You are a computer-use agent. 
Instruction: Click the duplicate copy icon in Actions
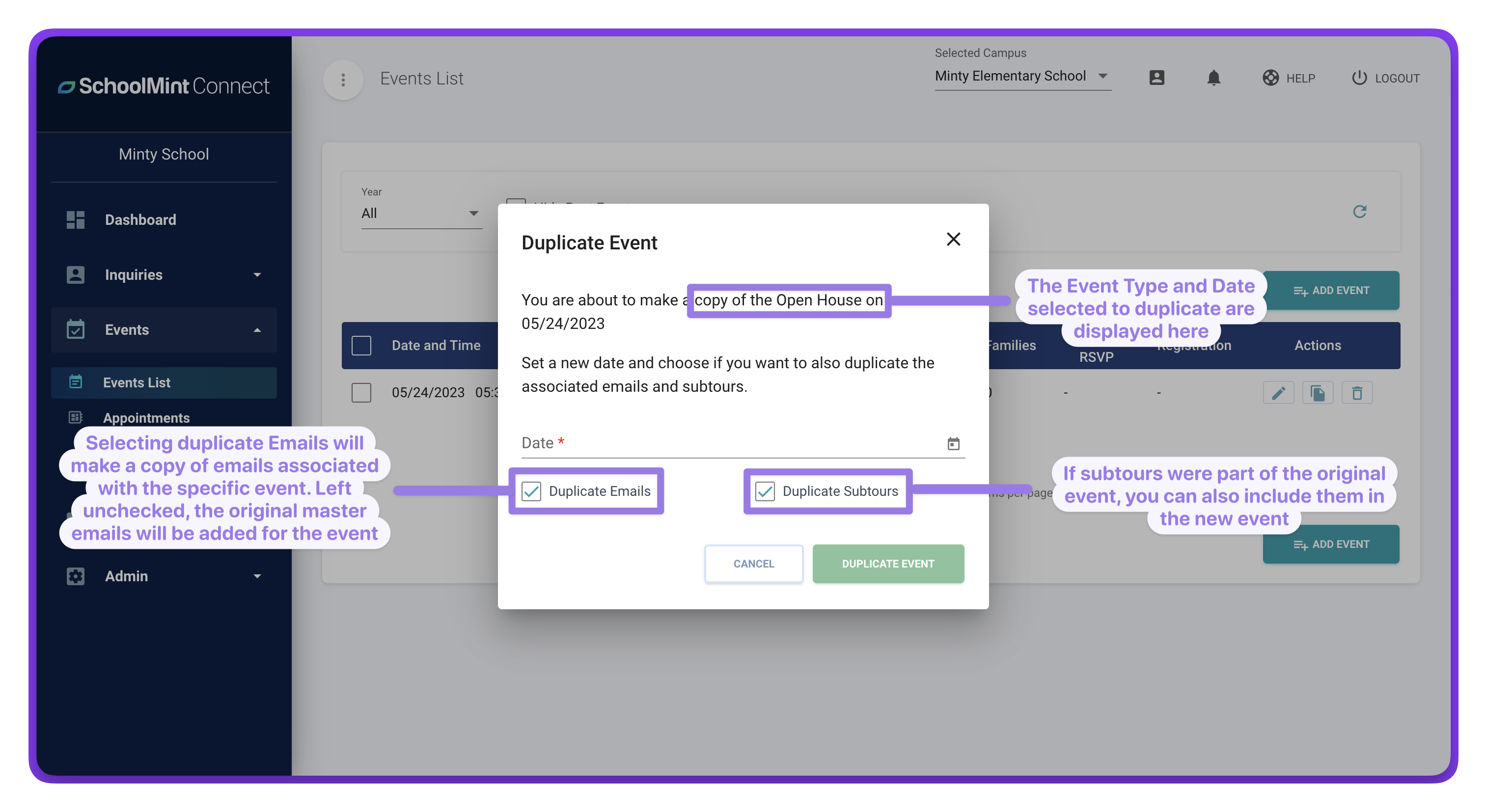[1317, 393]
